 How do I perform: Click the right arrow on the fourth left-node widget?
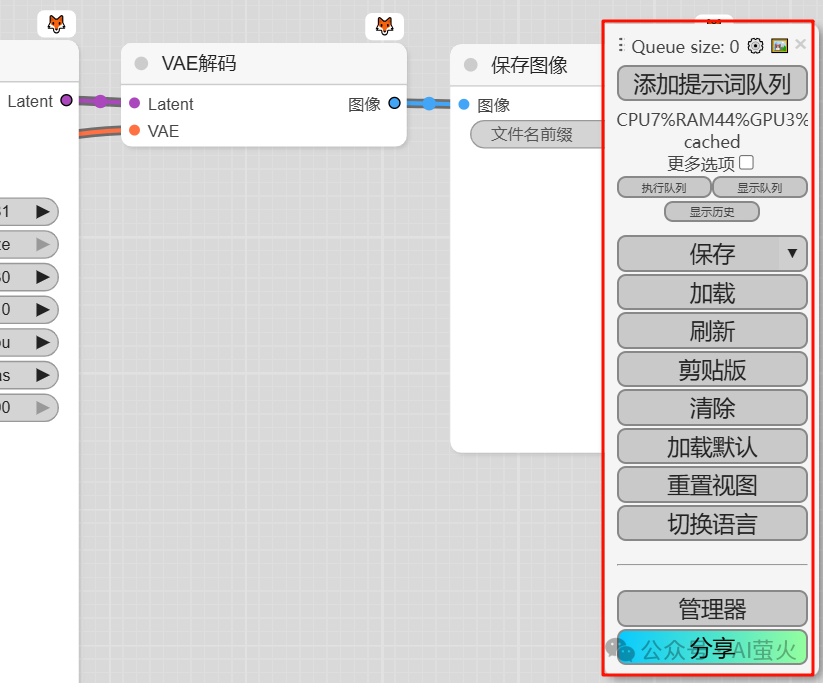43,309
